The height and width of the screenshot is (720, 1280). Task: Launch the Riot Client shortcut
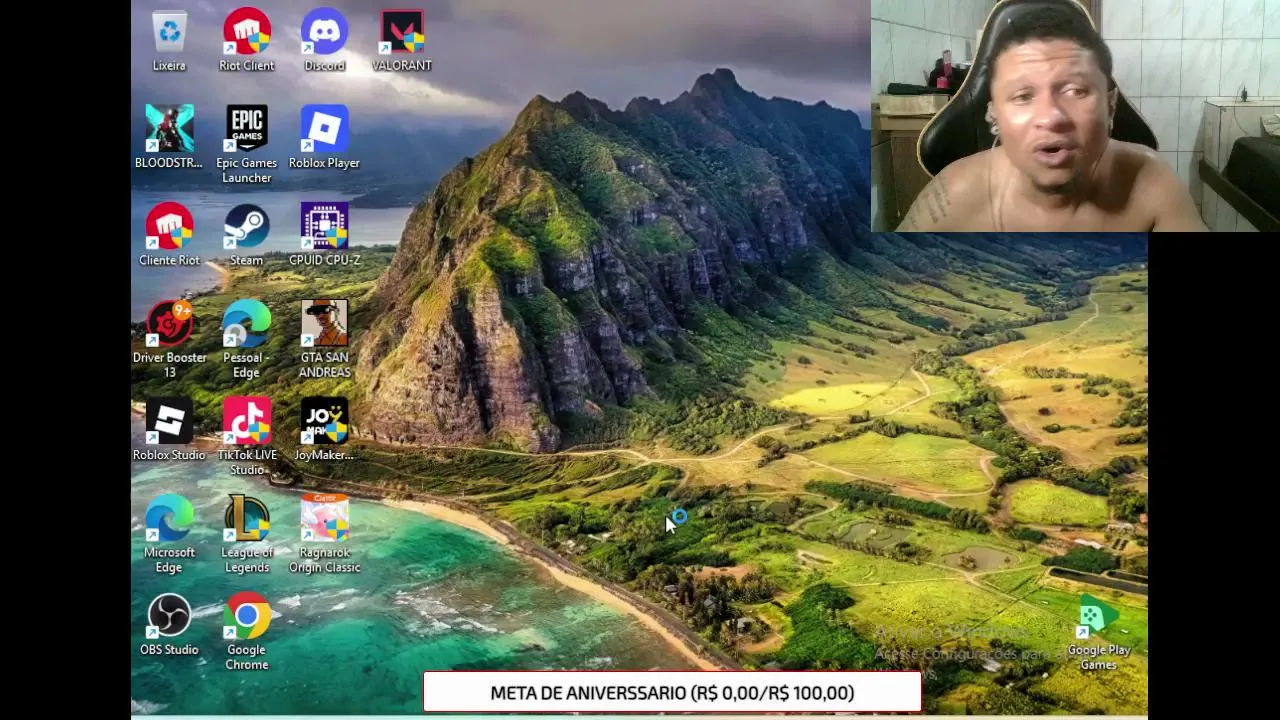click(246, 40)
